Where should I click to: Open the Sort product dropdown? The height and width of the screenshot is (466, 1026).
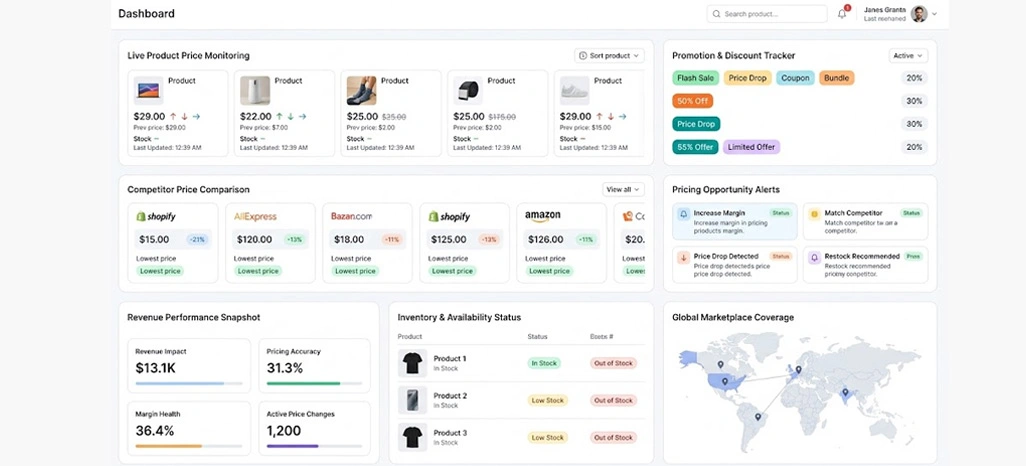pyautogui.click(x=609, y=56)
